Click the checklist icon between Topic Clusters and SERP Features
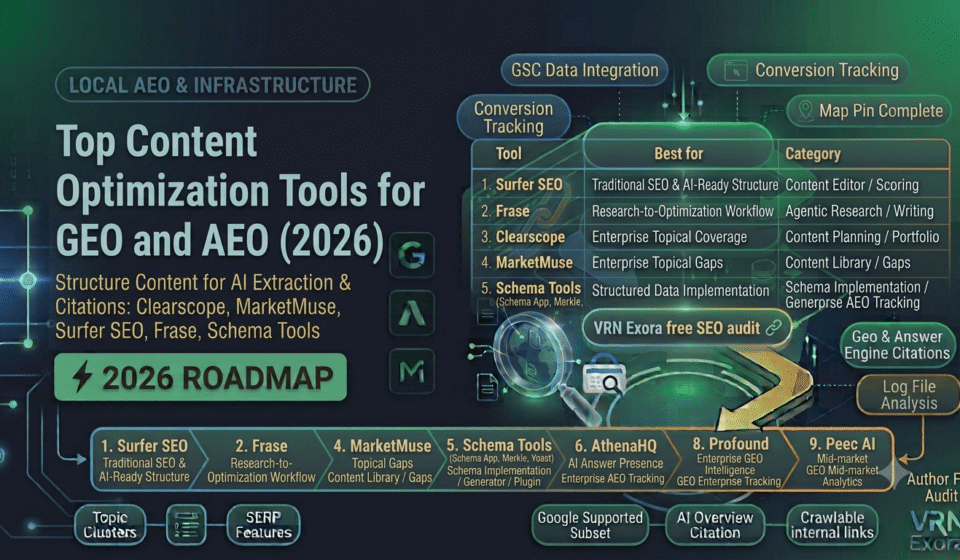This screenshot has width=960, height=560. tap(186, 525)
